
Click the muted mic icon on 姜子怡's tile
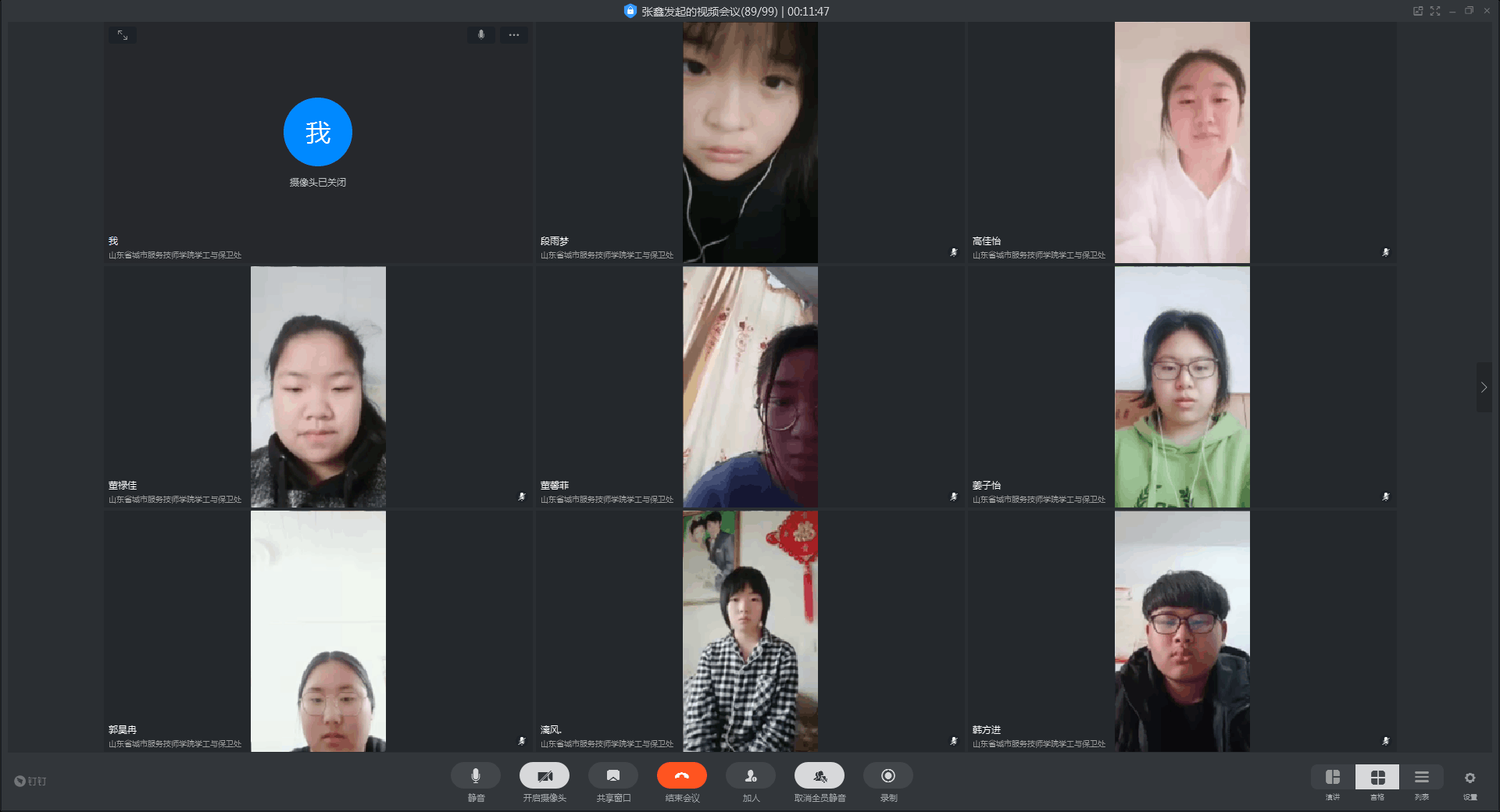[1386, 497]
